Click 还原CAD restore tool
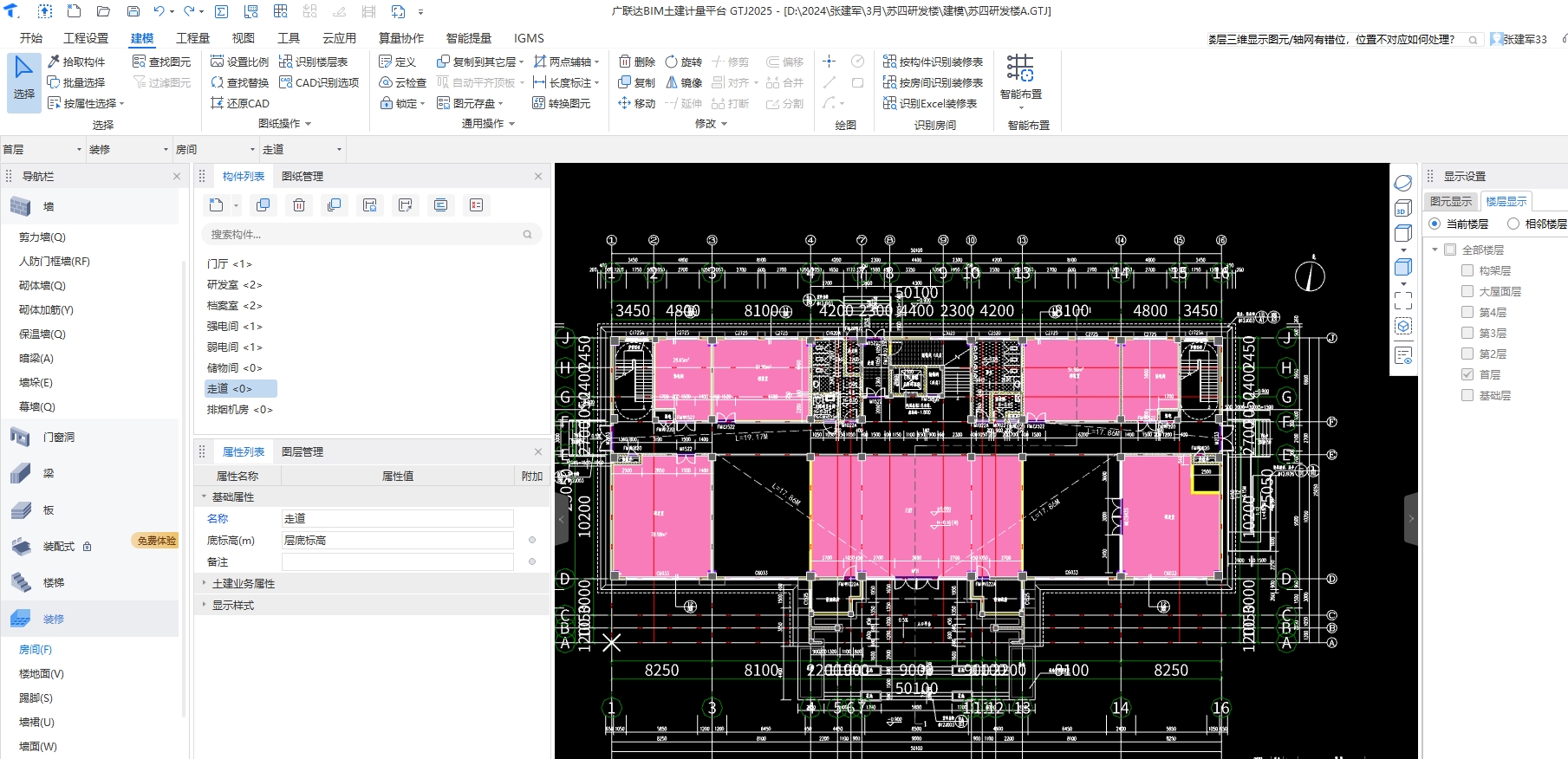The width and height of the screenshot is (1568, 759). 240,103
